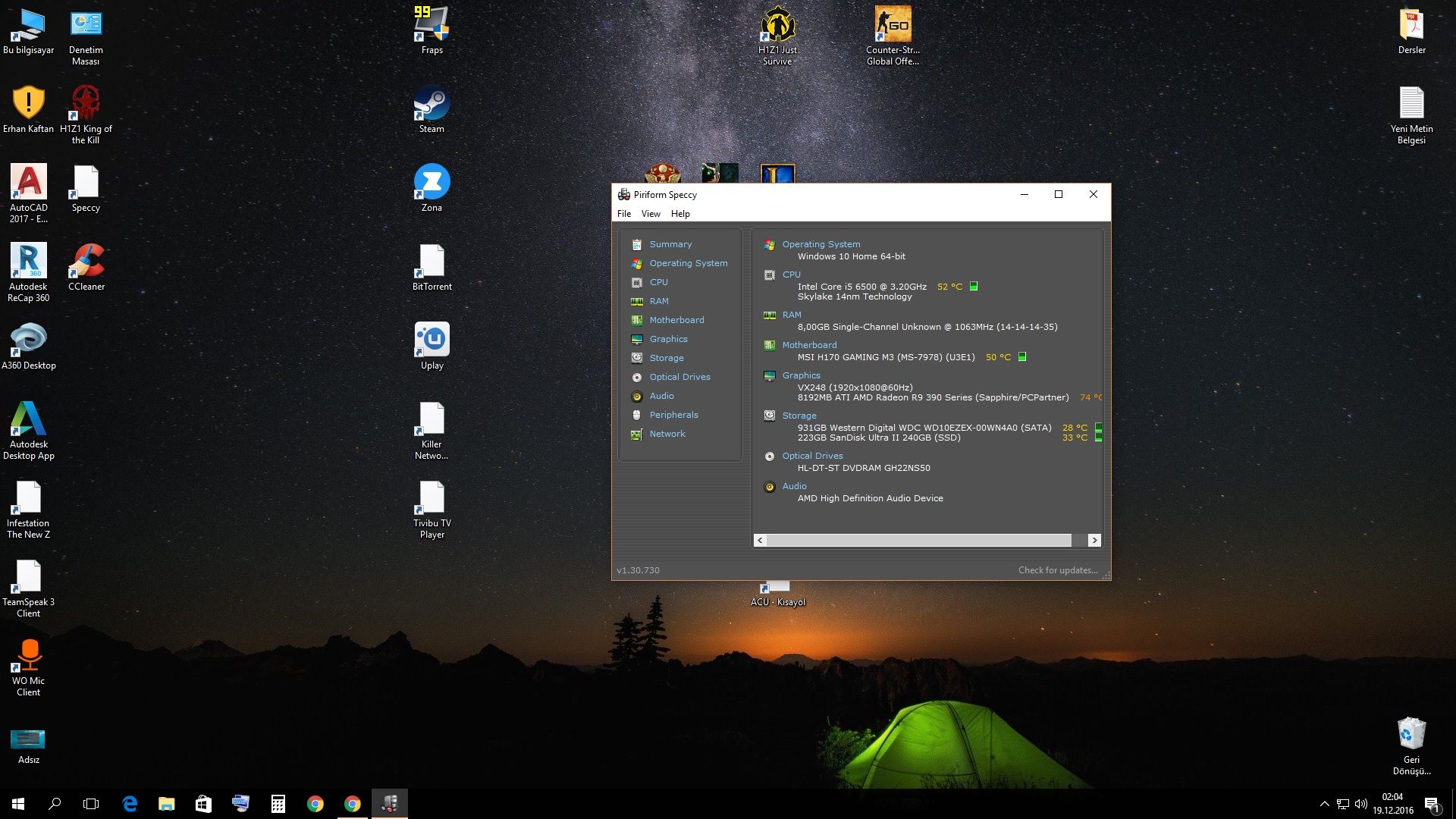Screen dimensions: 1456x819
Task: Select the RAM icon in sidebar
Action: tap(637, 301)
